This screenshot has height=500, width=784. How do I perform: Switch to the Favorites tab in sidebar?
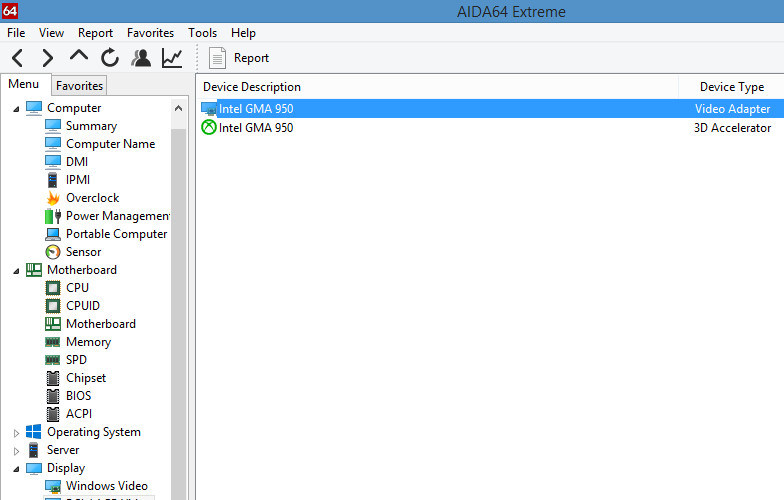coord(79,86)
